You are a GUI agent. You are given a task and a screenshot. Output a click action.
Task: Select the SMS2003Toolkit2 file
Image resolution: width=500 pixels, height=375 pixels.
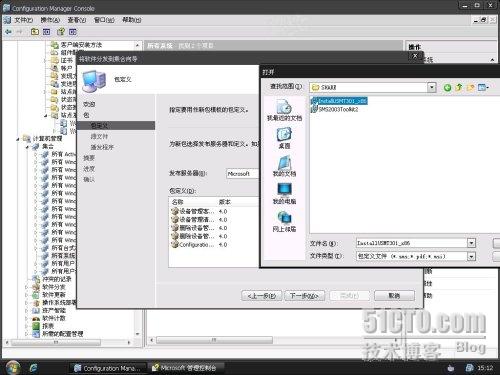(335, 109)
